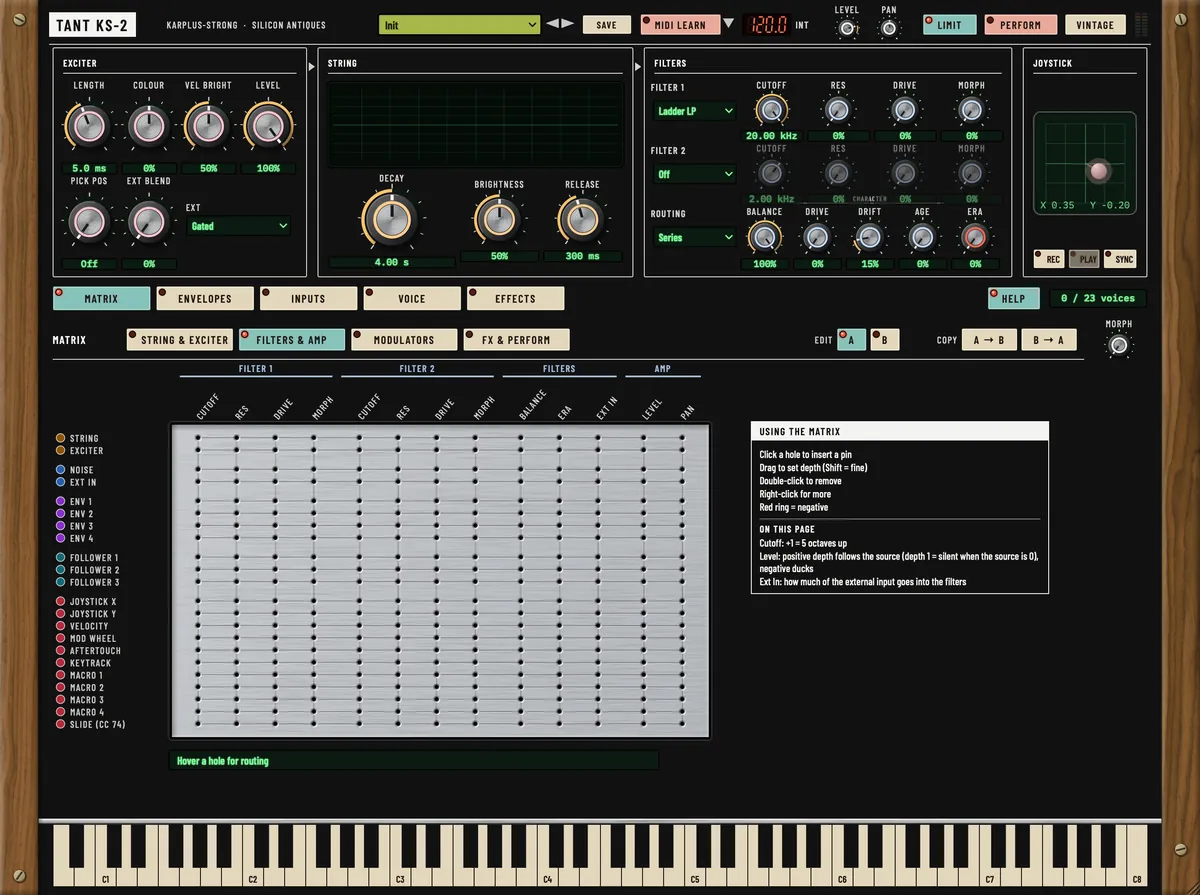Click the Pick Pos knob
This screenshot has width=1200, height=895.
click(89, 221)
